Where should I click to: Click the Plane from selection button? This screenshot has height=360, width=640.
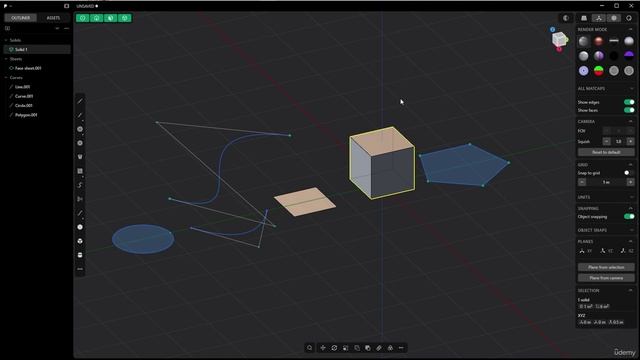(x=606, y=267)
